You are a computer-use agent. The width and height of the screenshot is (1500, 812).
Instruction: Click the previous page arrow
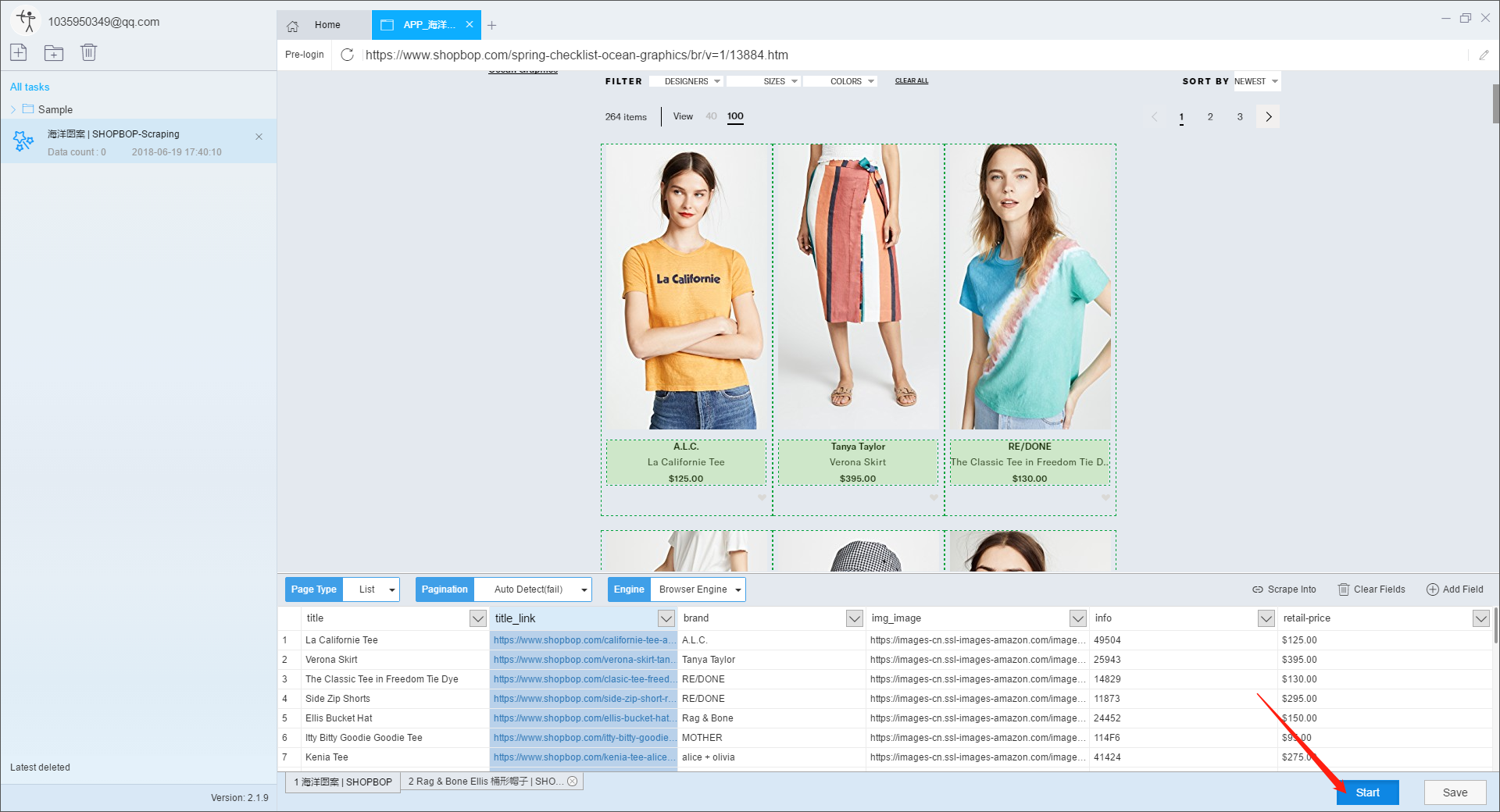1155,117
